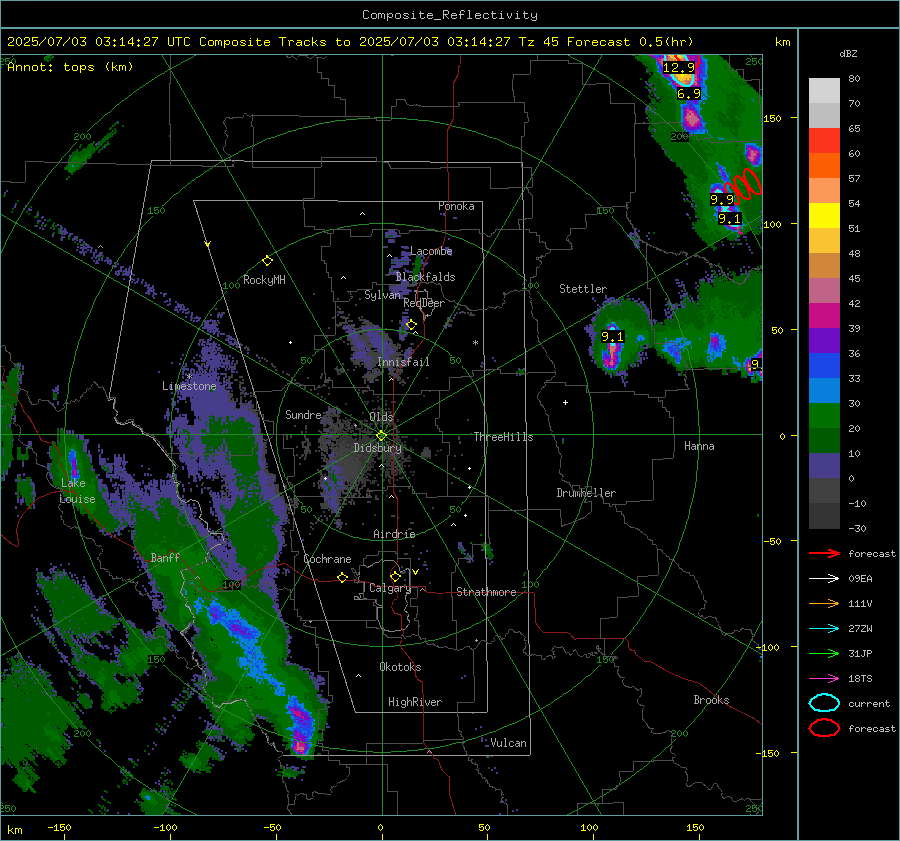Screen dimensions: 900x841
Task: Click the Lake Louise label
Action: tap(77, 491)
